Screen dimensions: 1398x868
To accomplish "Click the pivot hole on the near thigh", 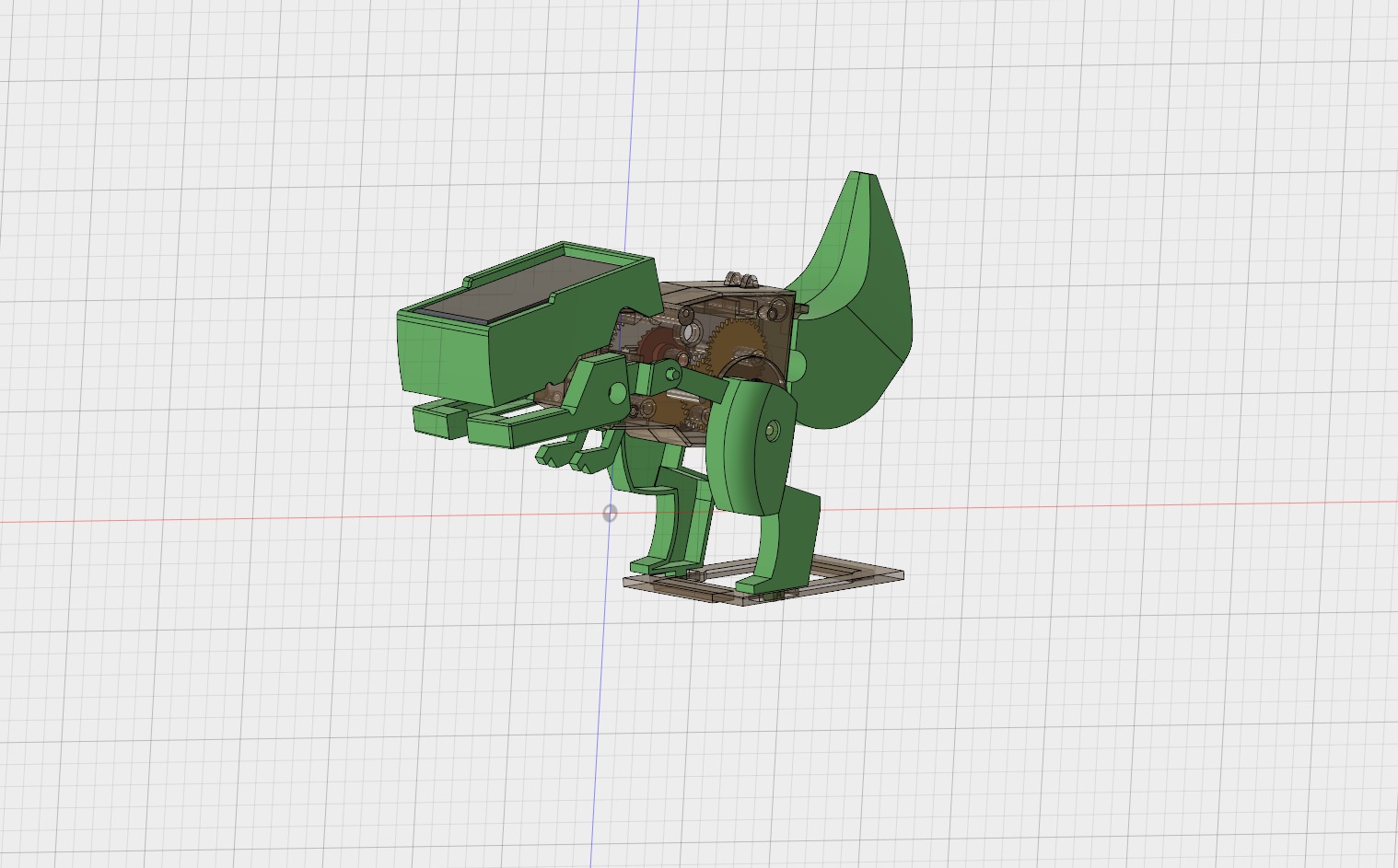I will (x=772, y=430).
